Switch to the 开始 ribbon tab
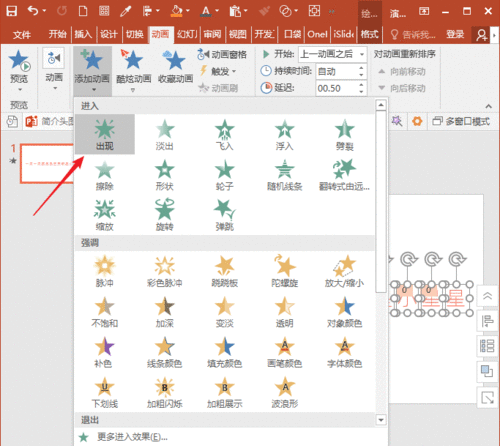The image size is (500, 446). point(57,34)
